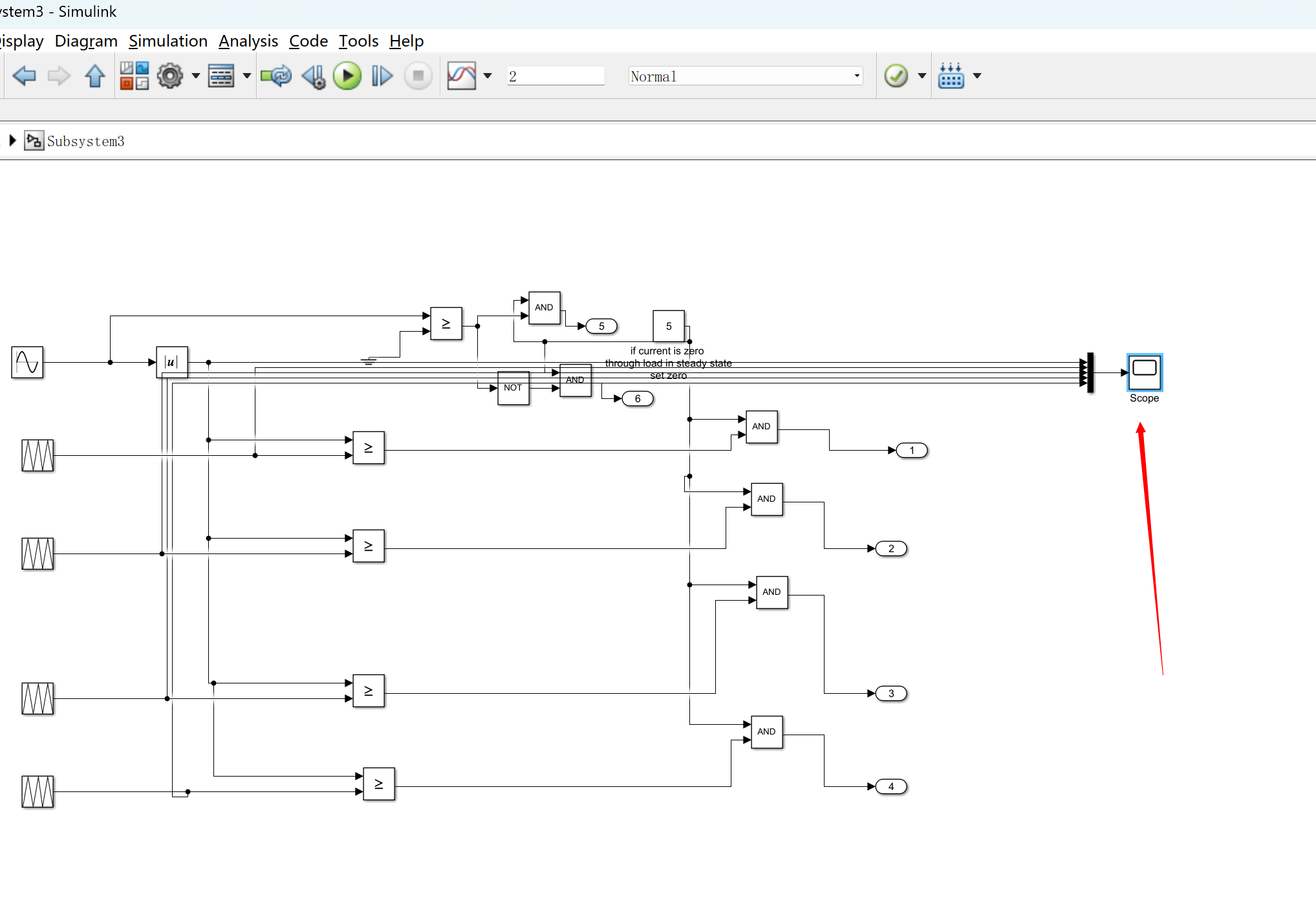Viewport: 1316px width, 902px height.
Task: Click the simulation stop time field
Action: [556, 76]
